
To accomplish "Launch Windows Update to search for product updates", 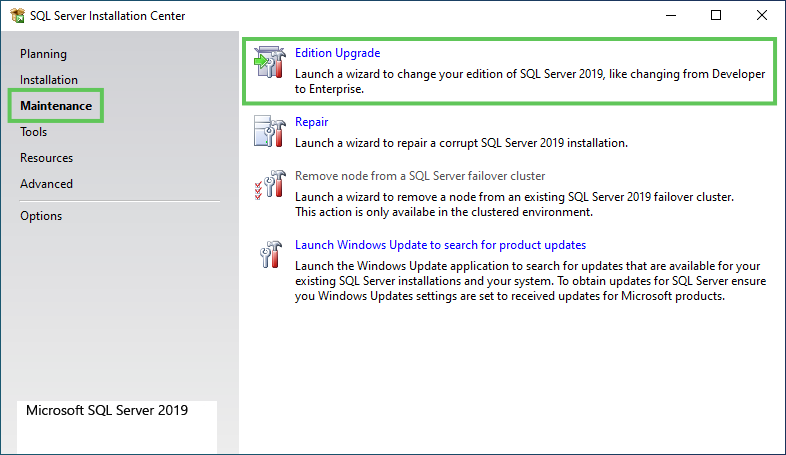I will pos(440,245).
